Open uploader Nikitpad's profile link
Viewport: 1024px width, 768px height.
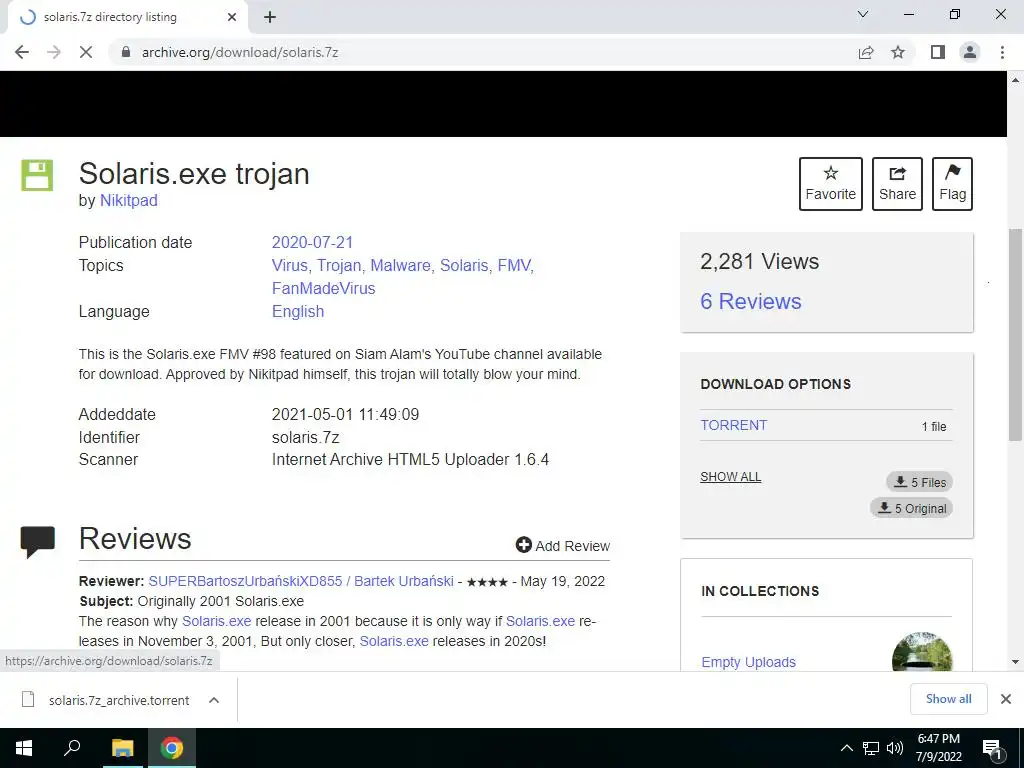[129, 200]
